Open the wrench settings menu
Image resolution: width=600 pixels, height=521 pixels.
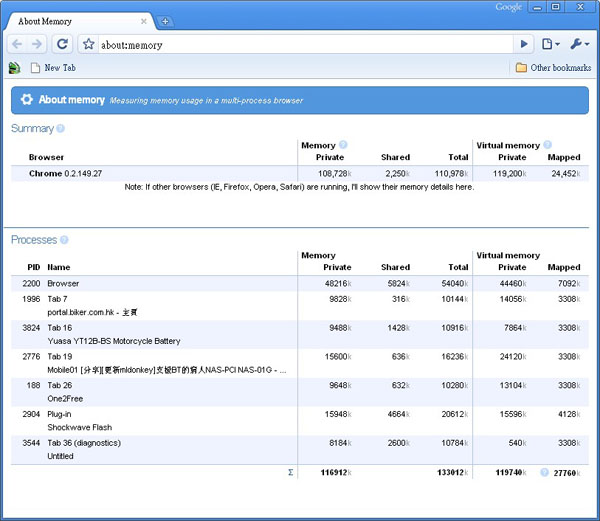[x=579, y=44]
